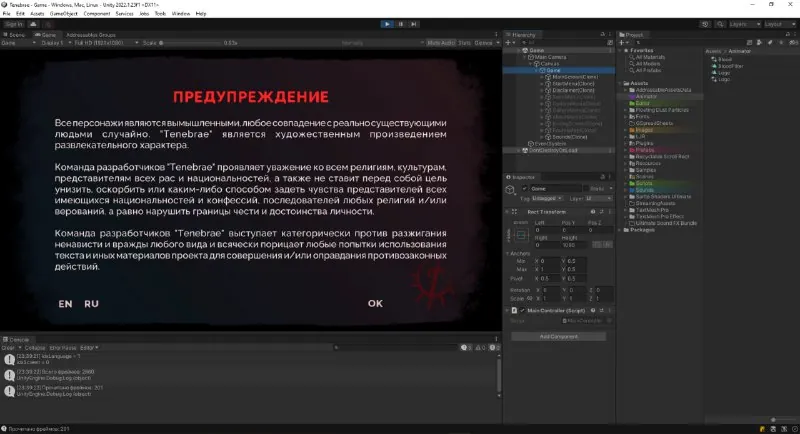The width and height of the screenshot is (800, 434).
Task: Click the save search star icon in Project
Action: (780, 43)
